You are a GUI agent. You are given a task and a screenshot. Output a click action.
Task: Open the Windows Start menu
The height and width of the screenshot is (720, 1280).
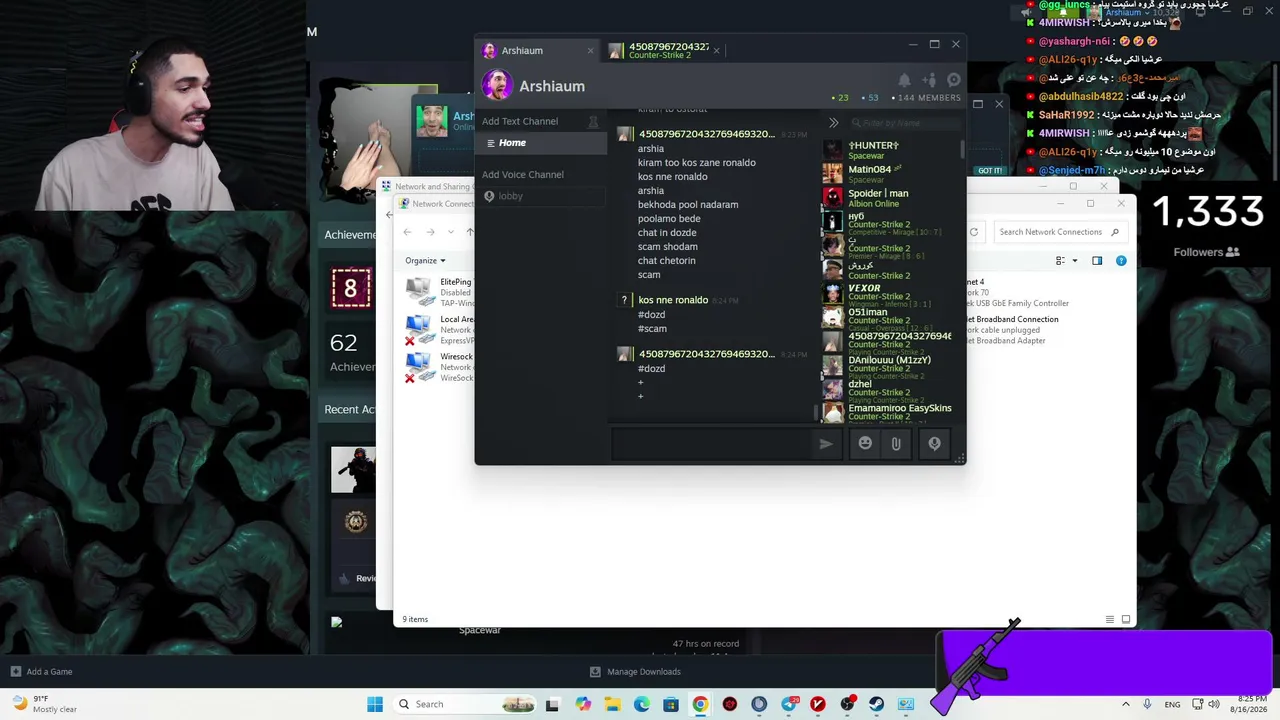(375, 704)
